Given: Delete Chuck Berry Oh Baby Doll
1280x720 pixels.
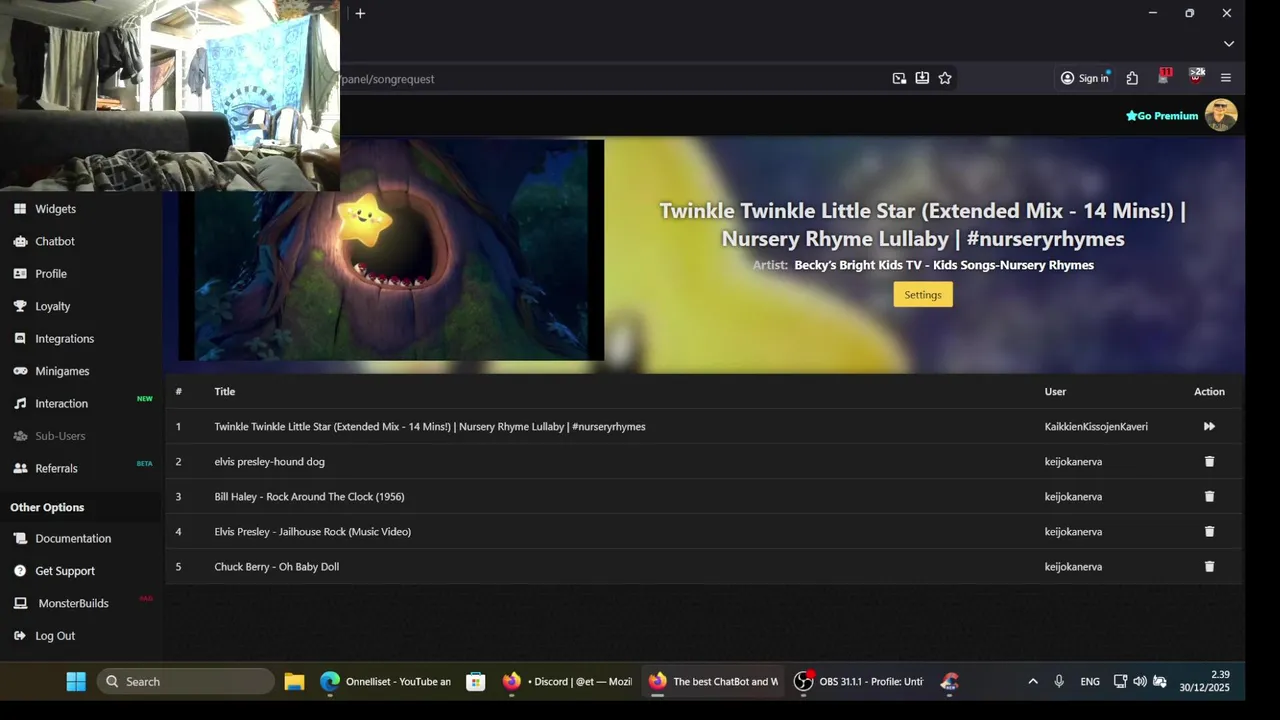Looking at the screenshot, I should 1209,566.
